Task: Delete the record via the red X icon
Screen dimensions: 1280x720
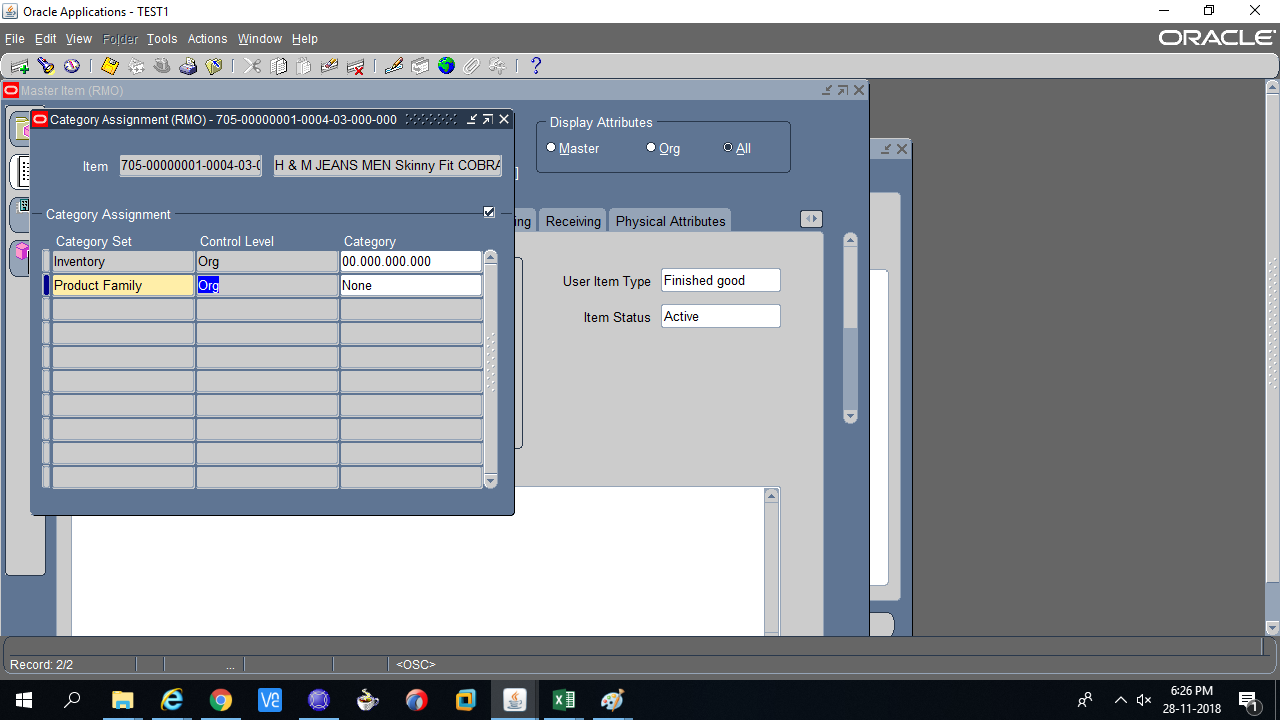Action: (x=354, y=65)
